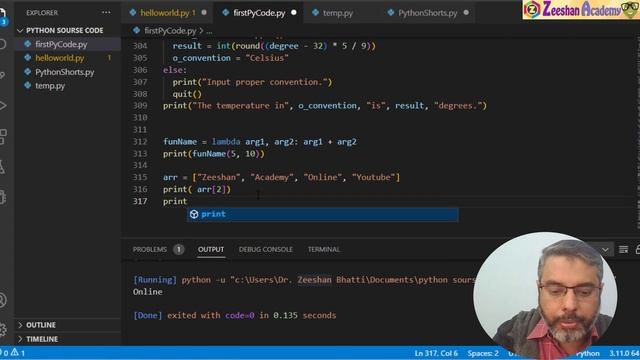The image size is (640, 360).
Task: Open the output channel dropdown chevron
Action: (x=605, y=249)
